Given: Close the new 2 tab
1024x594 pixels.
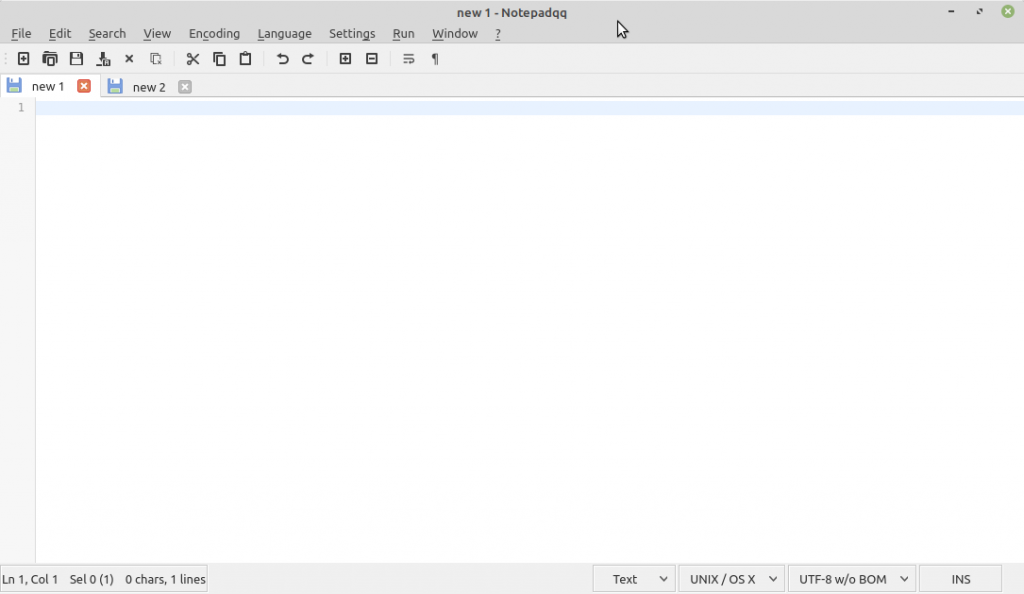Looking at the screenshot, I should pyautogui.click(x=185, y=87).
